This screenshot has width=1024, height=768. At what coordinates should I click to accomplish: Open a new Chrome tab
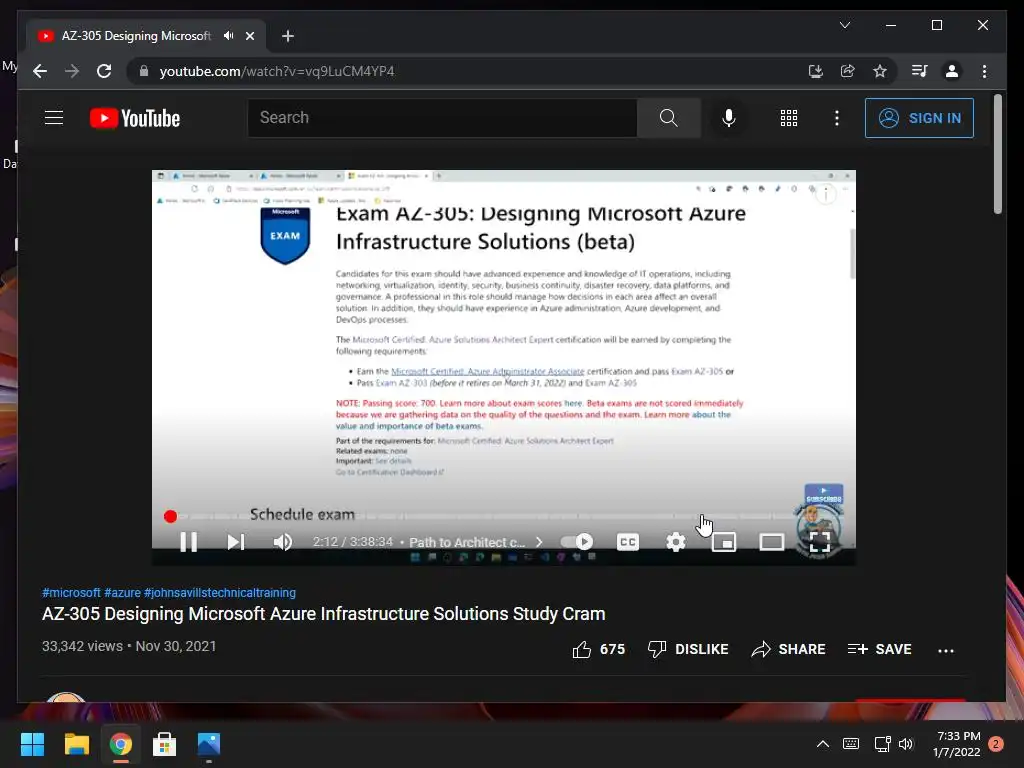pyautogui.click(x=288, y=36)
